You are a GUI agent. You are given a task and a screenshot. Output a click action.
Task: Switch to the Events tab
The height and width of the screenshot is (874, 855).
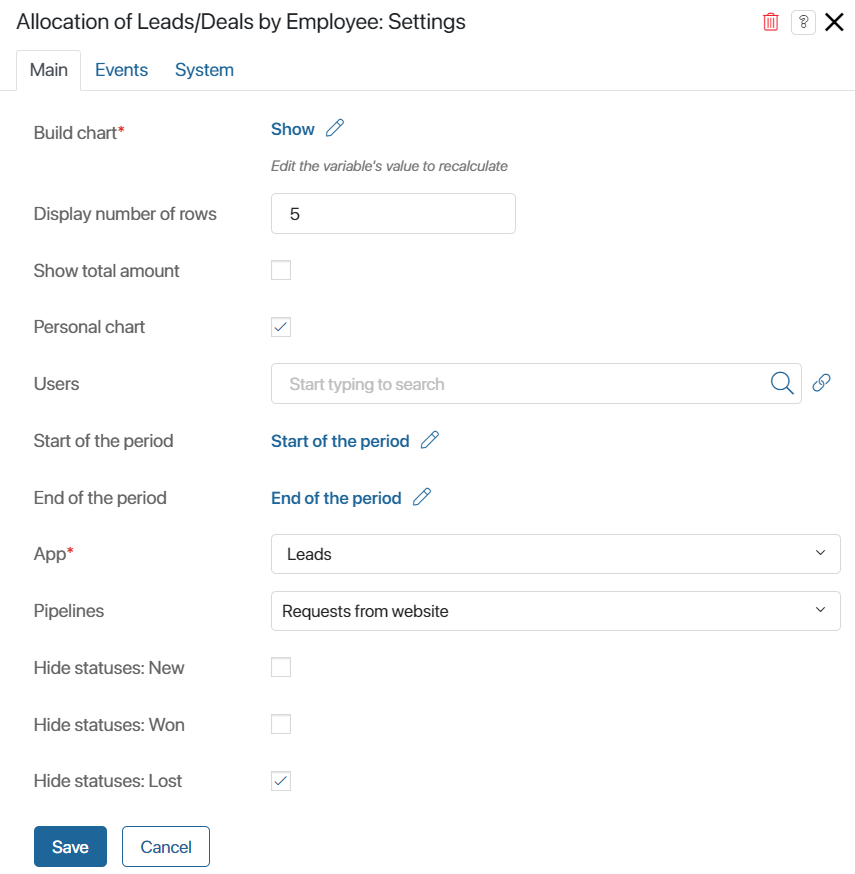(121, 70)
